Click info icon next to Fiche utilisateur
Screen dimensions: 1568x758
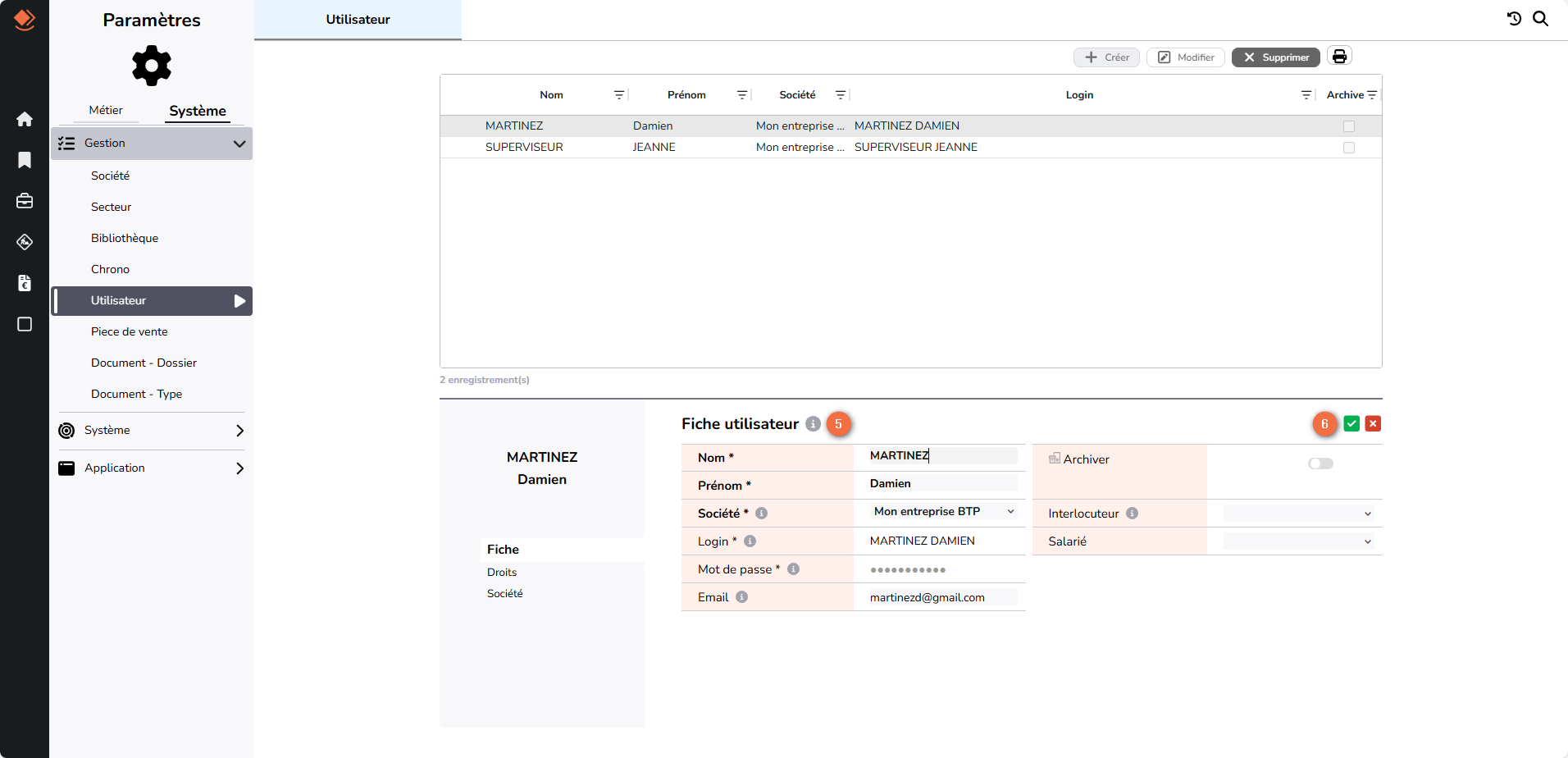click(813, 424)
